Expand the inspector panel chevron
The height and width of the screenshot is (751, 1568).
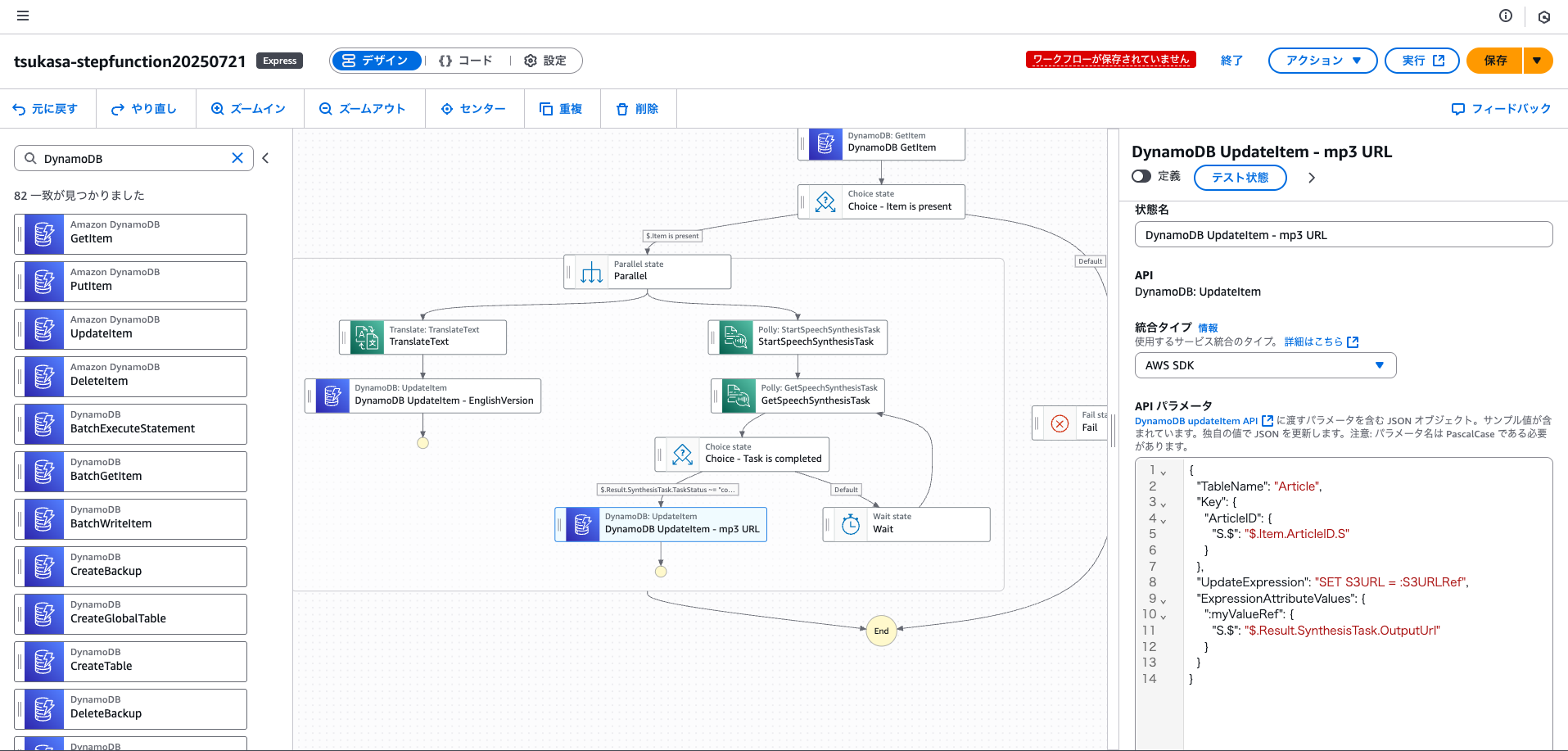tap(1312, 178)
